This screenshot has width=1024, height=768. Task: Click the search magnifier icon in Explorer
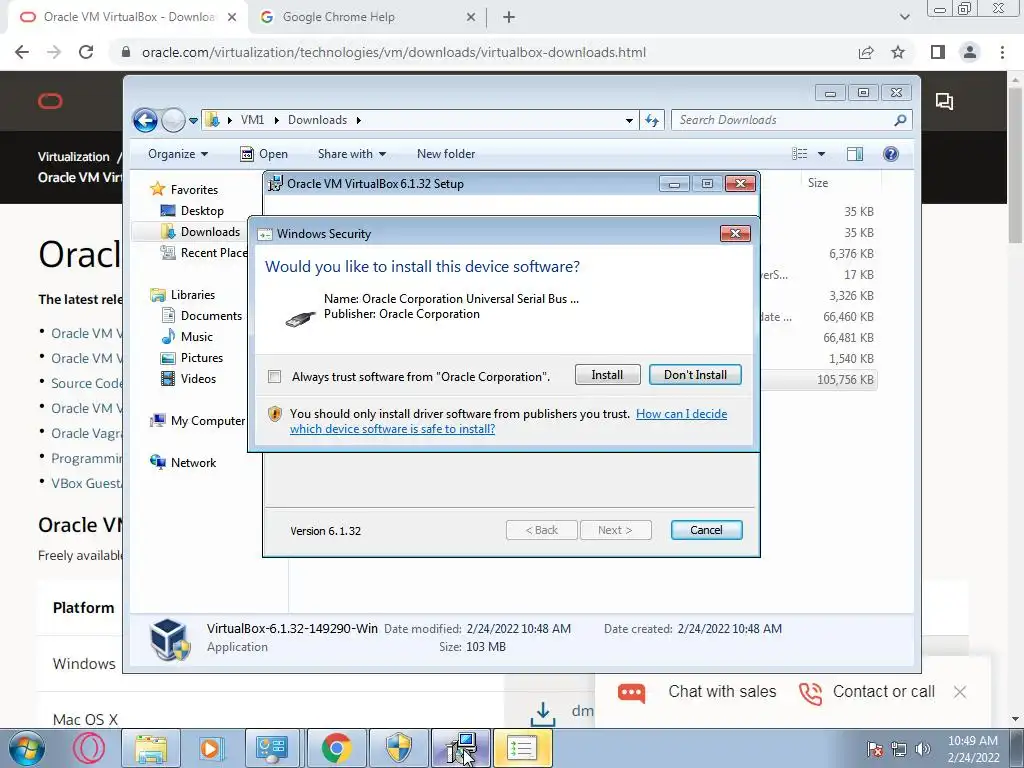pos(901,120)
